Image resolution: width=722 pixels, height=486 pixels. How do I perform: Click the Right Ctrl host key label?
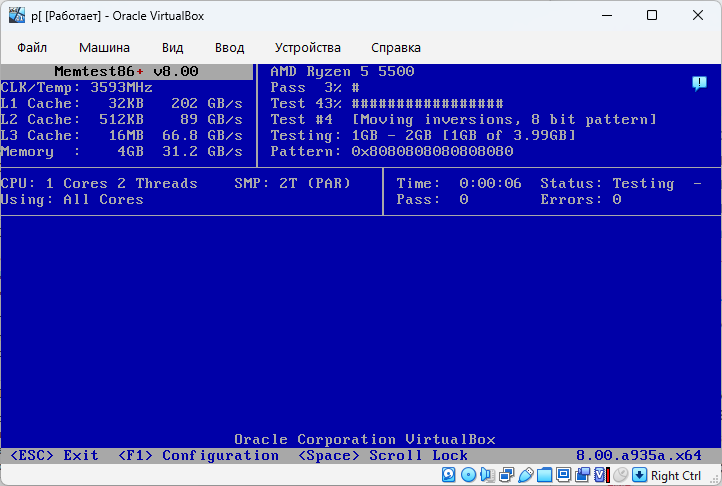(x=676, y=475)
